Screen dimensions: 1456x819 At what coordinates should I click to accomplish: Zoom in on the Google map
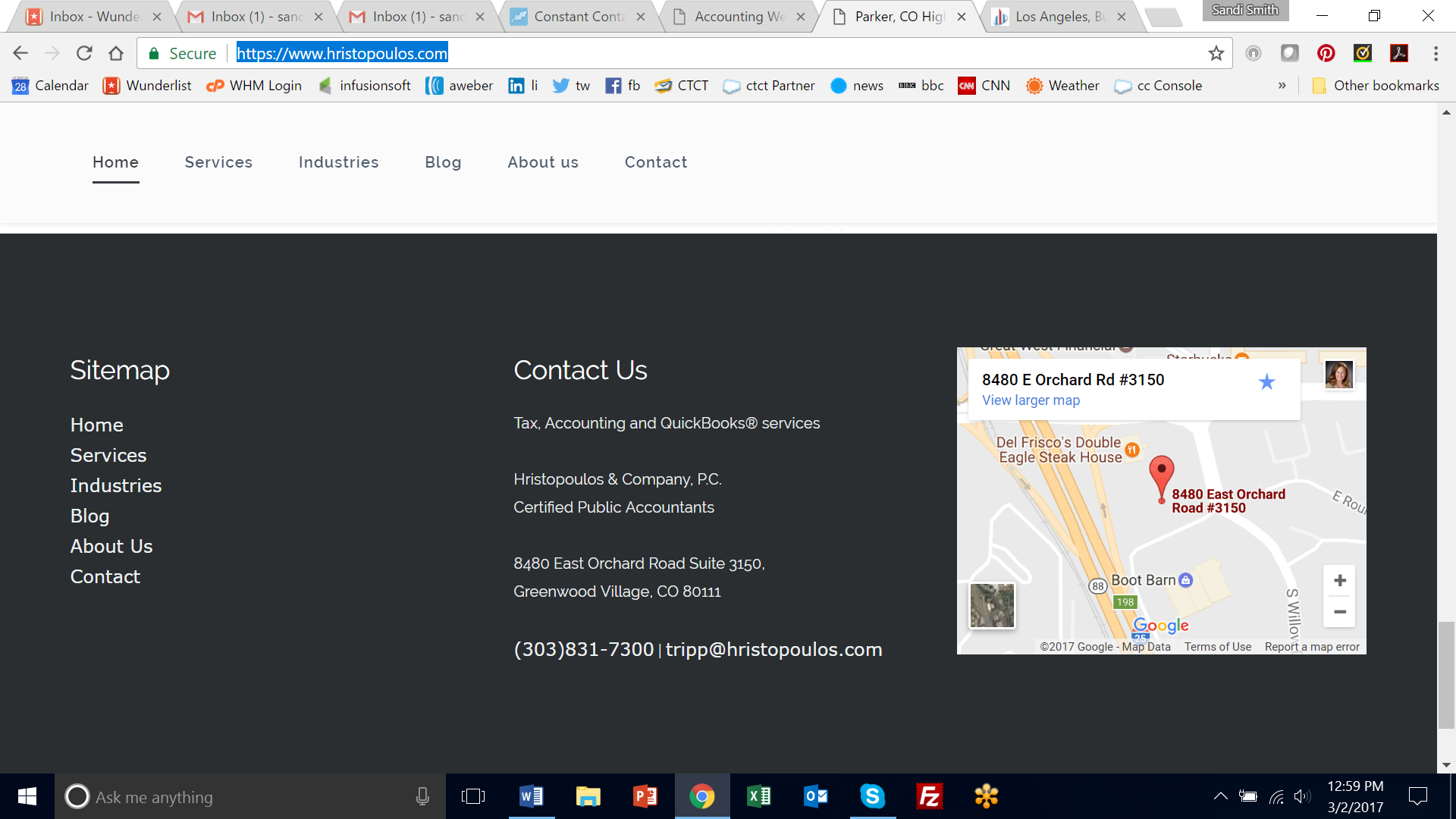click(x=1340, y=581)
